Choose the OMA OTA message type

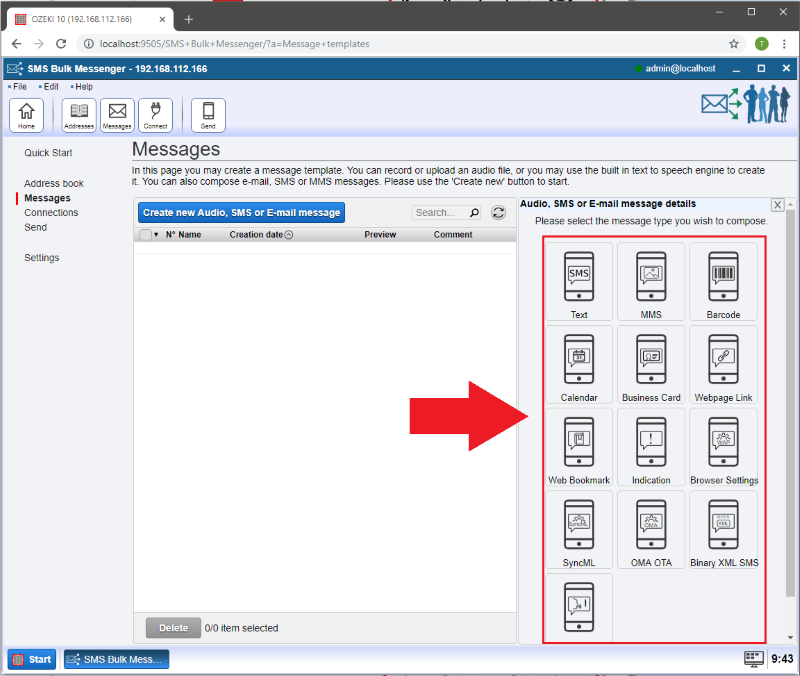click(651, 530)
